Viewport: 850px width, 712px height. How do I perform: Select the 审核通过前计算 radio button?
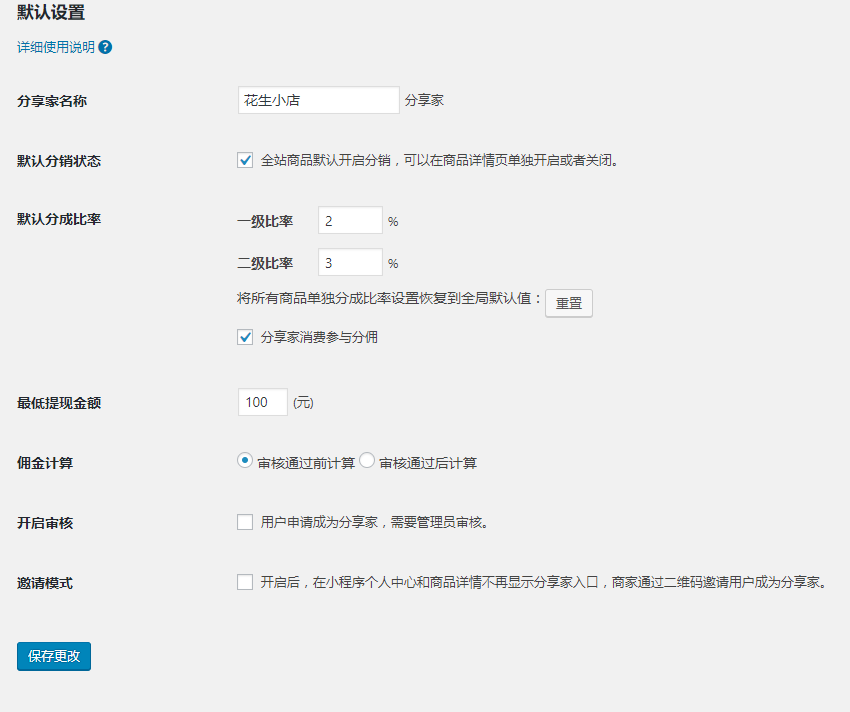pyautogui.click(x=245, y=461)
